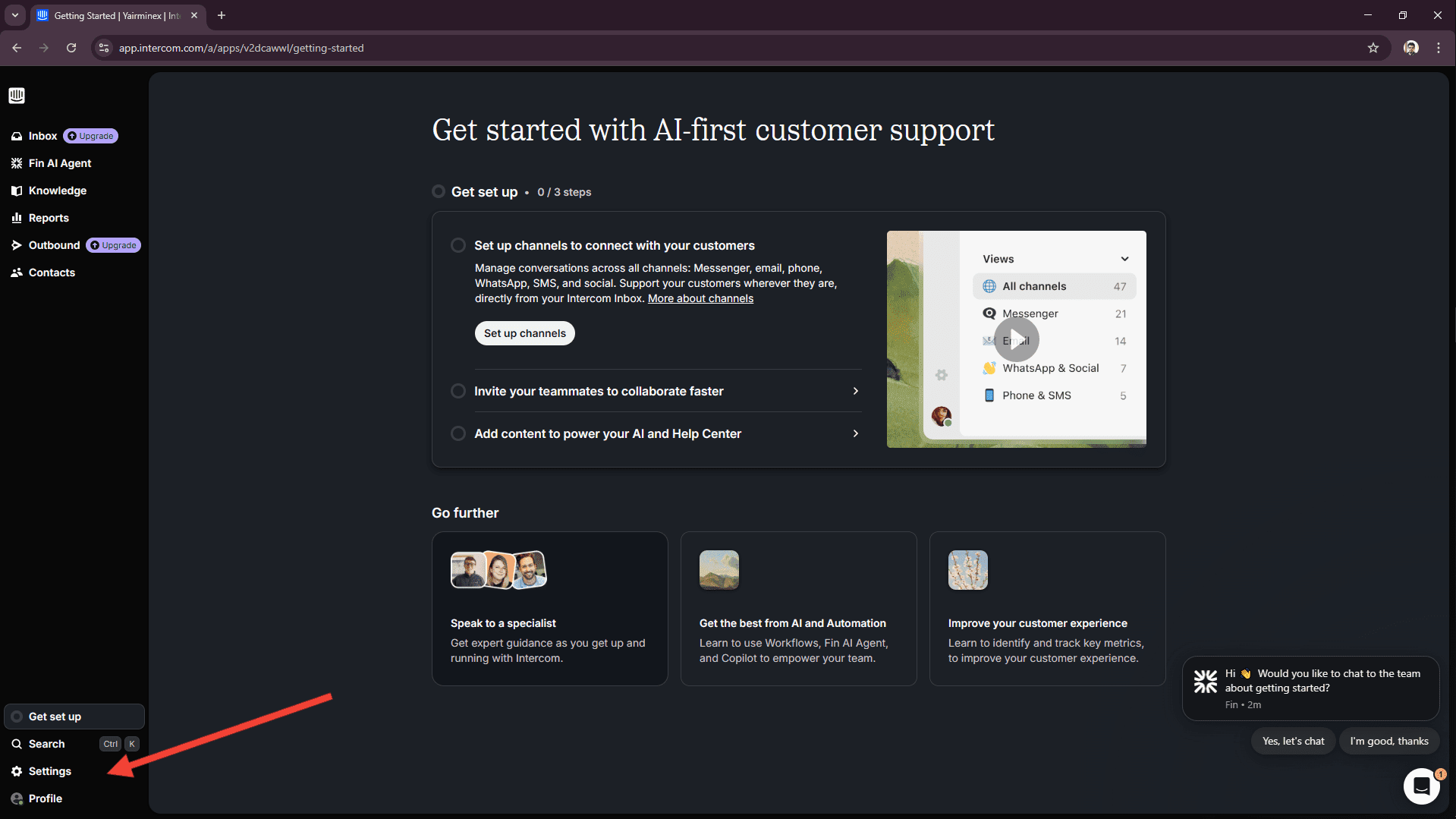This screenshot has width=1456, height=819.
Task: Select the Getting Started browser tab
Action: [118, 15]
